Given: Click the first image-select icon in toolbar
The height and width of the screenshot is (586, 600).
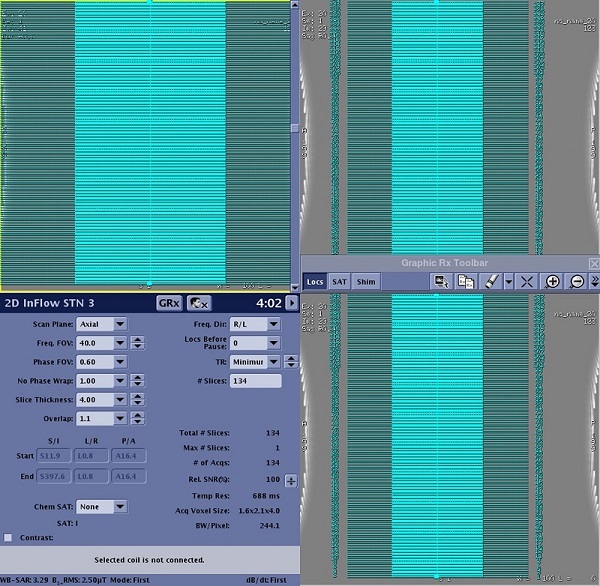Looking at the screenshot, I should [441, 282].
